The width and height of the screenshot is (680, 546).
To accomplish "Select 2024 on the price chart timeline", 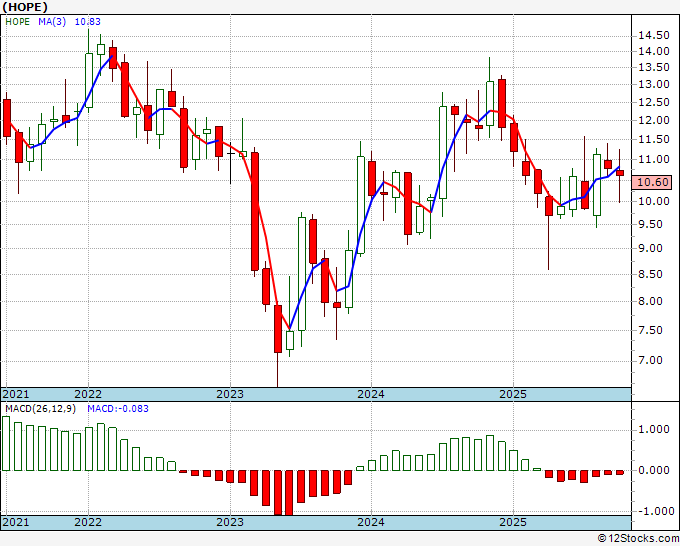I will (371, 394).
